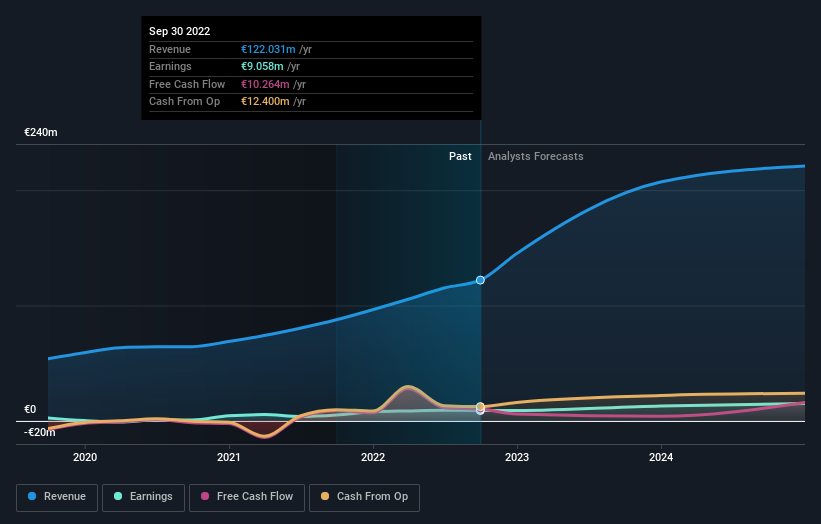Click the Cash From Op label in tooltip
Screen dimensions: 821x524
(x=184, y=102)
